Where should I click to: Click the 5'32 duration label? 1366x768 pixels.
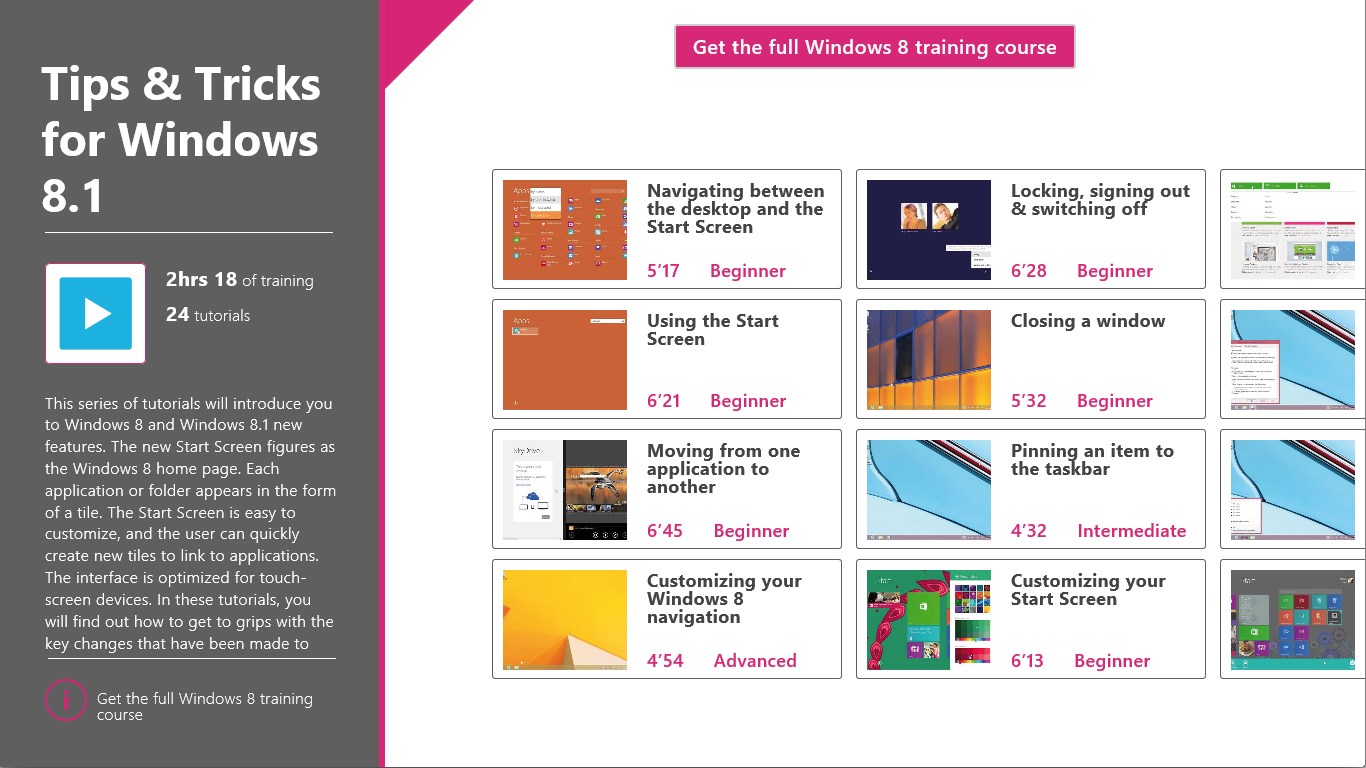pos(1029,401)
